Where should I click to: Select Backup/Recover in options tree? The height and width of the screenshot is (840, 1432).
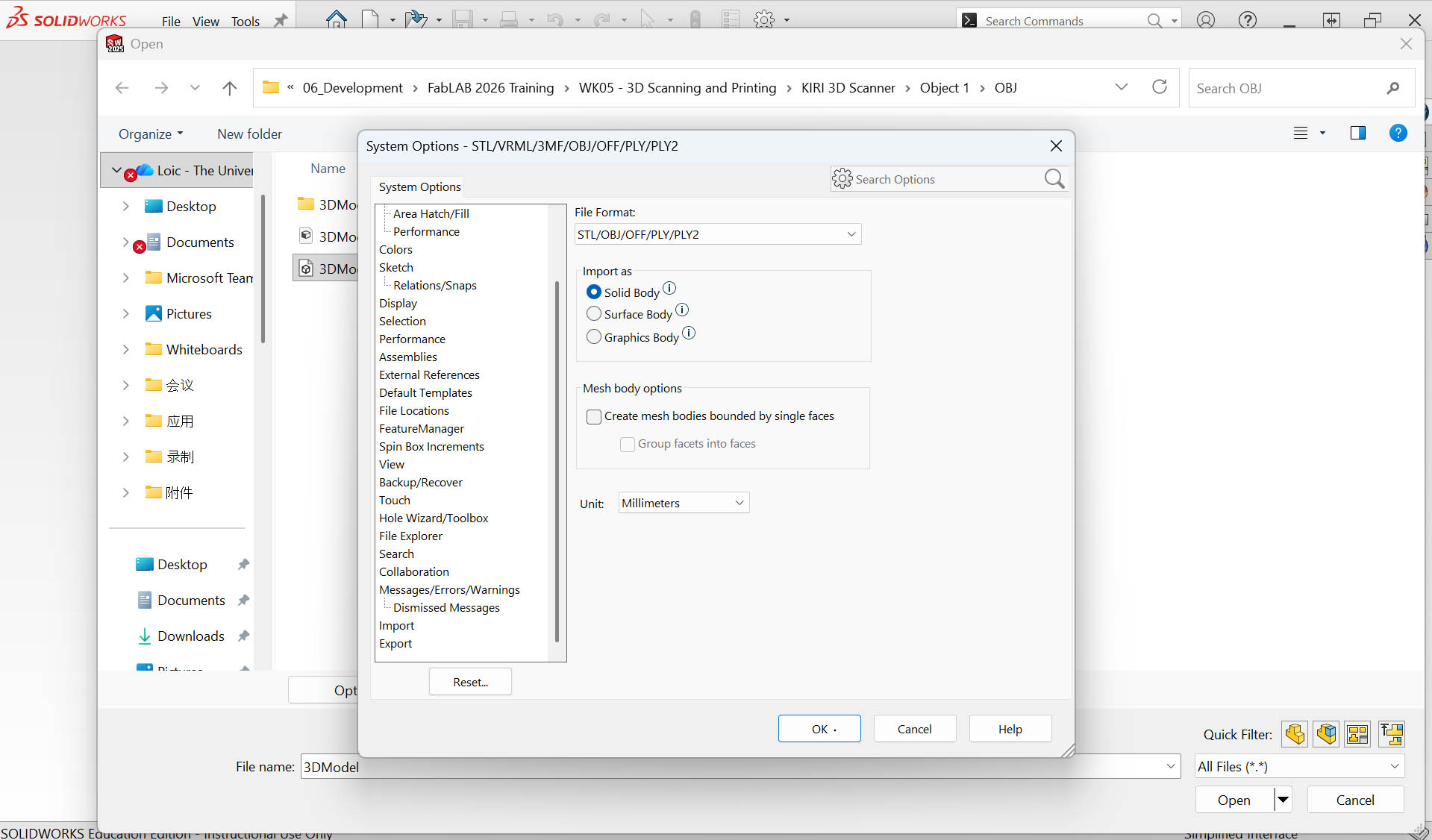[421, 482]
